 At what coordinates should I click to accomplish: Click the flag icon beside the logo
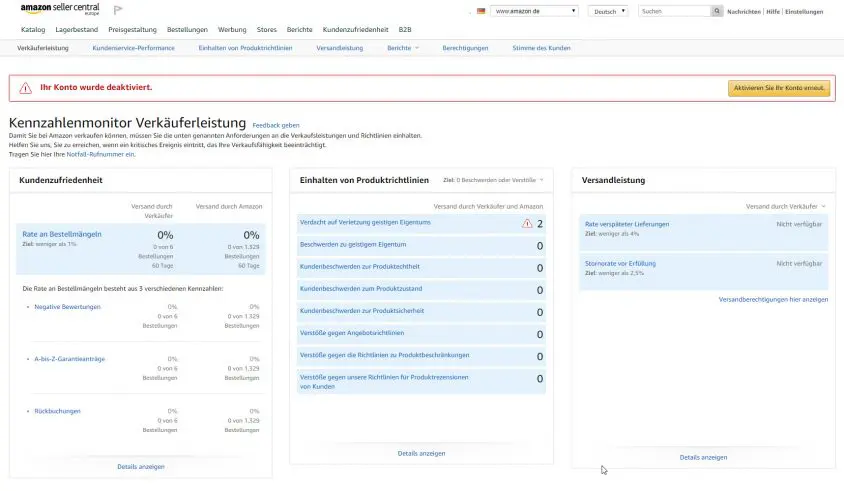click(x=118, y=10)
